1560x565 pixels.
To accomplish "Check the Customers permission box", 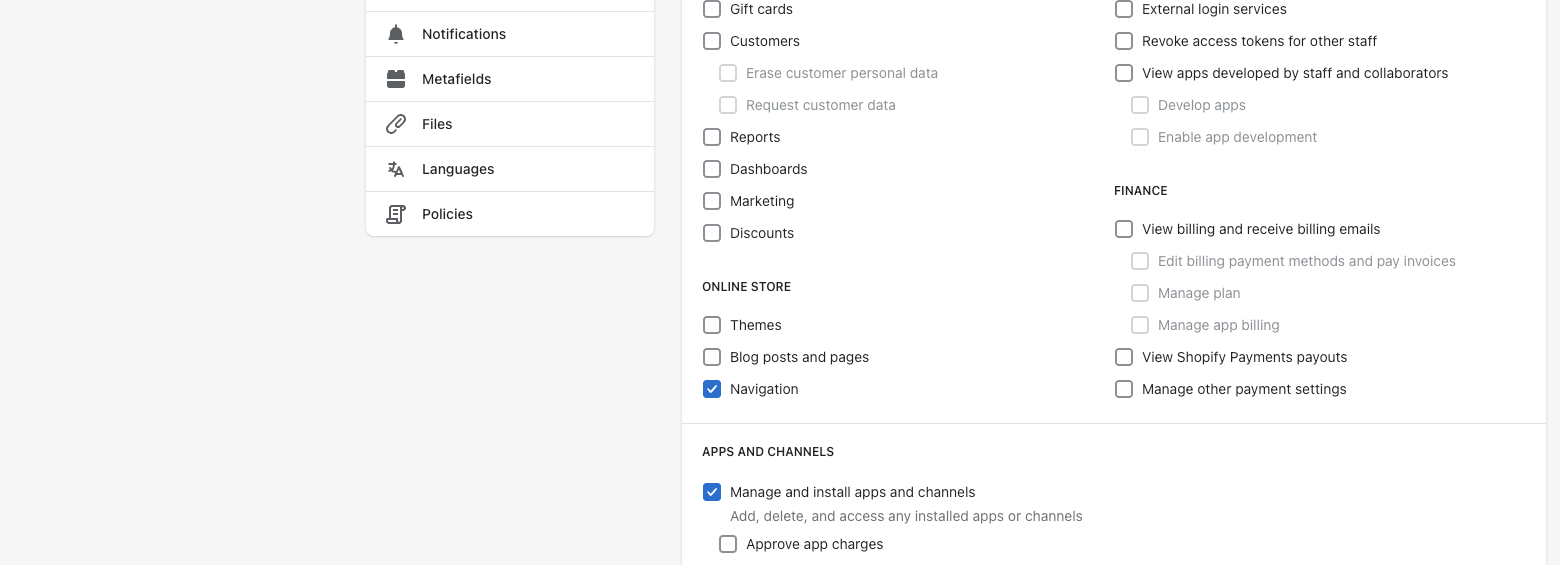I will pyautogui.click(x=712, y=41).
